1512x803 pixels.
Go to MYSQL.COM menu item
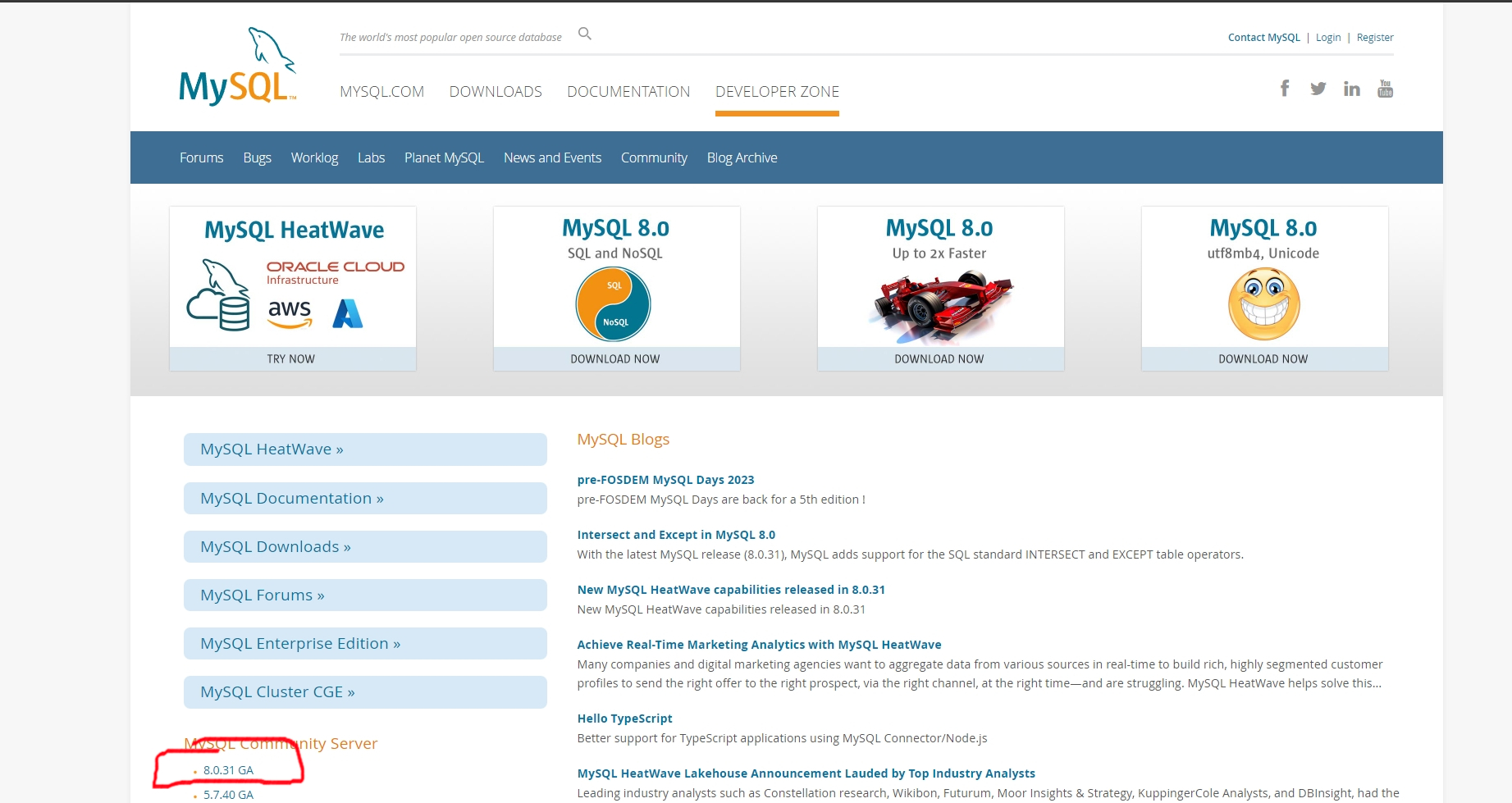pos(382,92)
